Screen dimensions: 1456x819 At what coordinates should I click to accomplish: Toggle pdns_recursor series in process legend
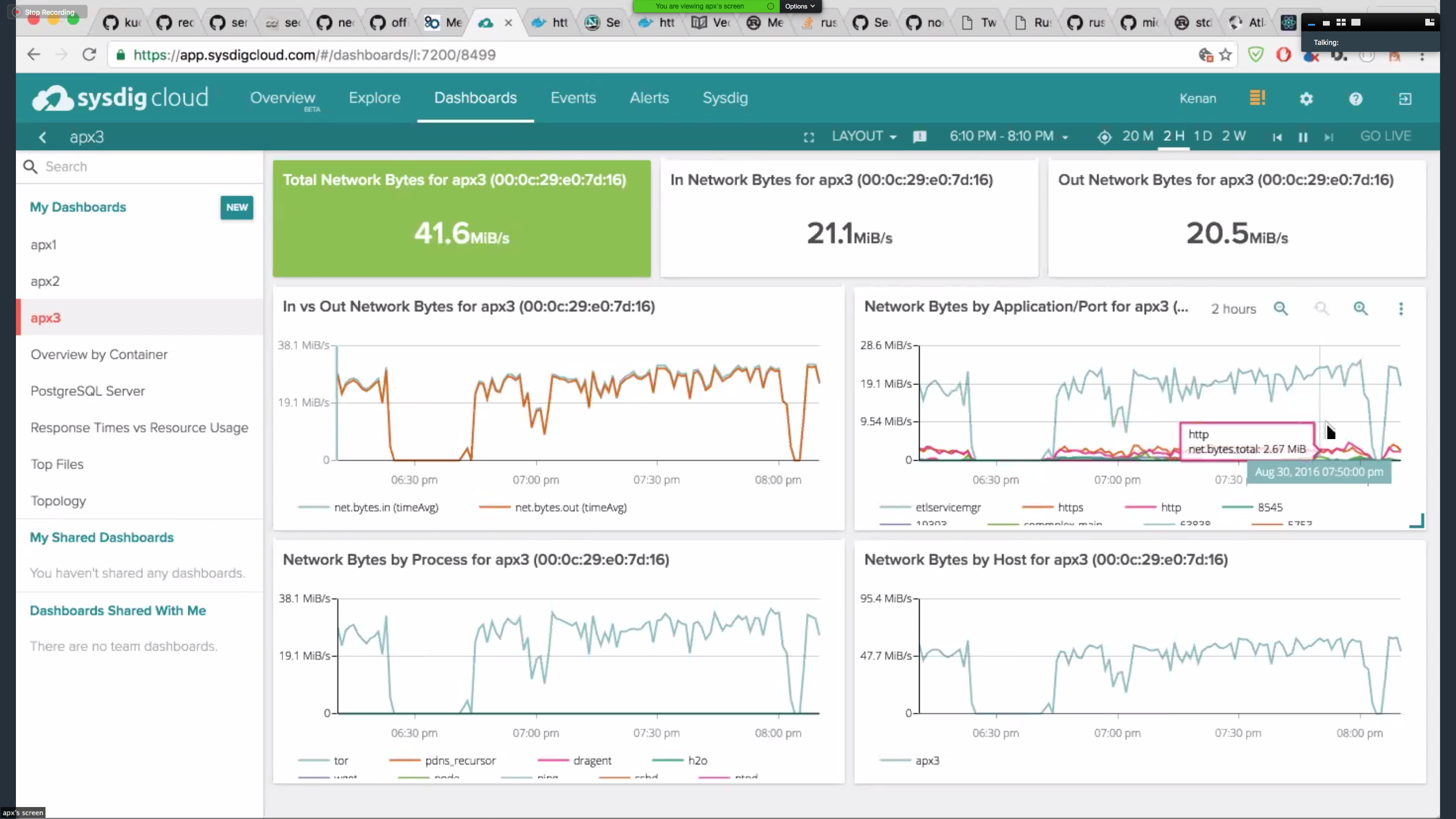click(442, 760)
